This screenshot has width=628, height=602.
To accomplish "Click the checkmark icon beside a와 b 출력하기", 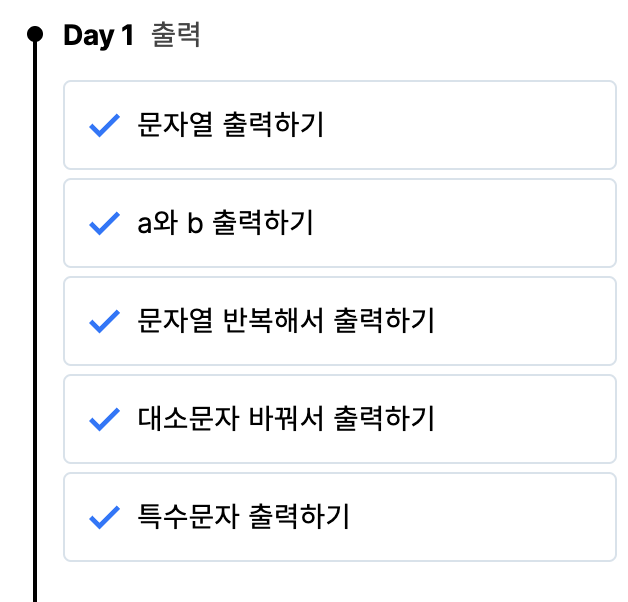I will (x=104, y=224).
